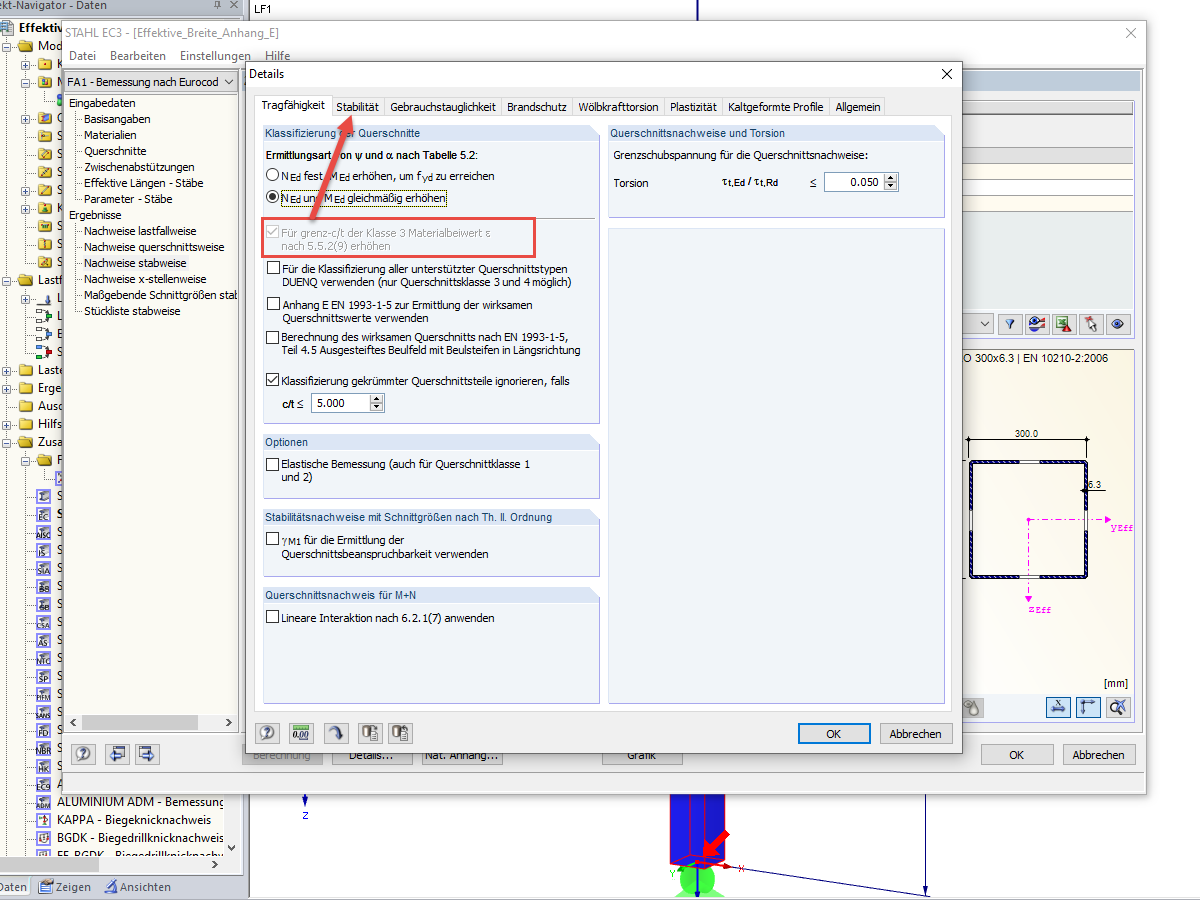Screen dimensions: 1200x900
Task: Switch to the Ansichten navigator tab
Action: (137, 887)
